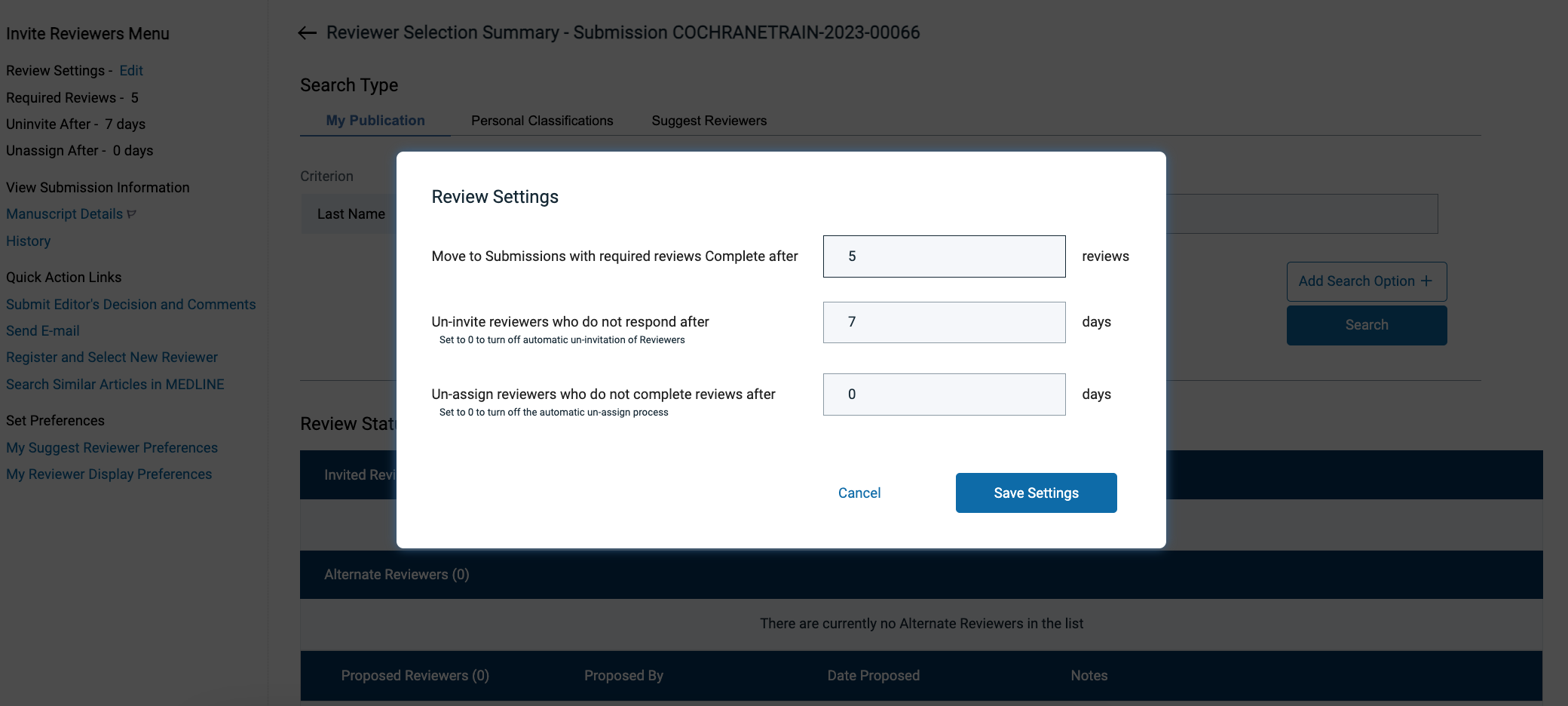
Task: Switch to Personal Classifications tab
Action: click(542, 121)
